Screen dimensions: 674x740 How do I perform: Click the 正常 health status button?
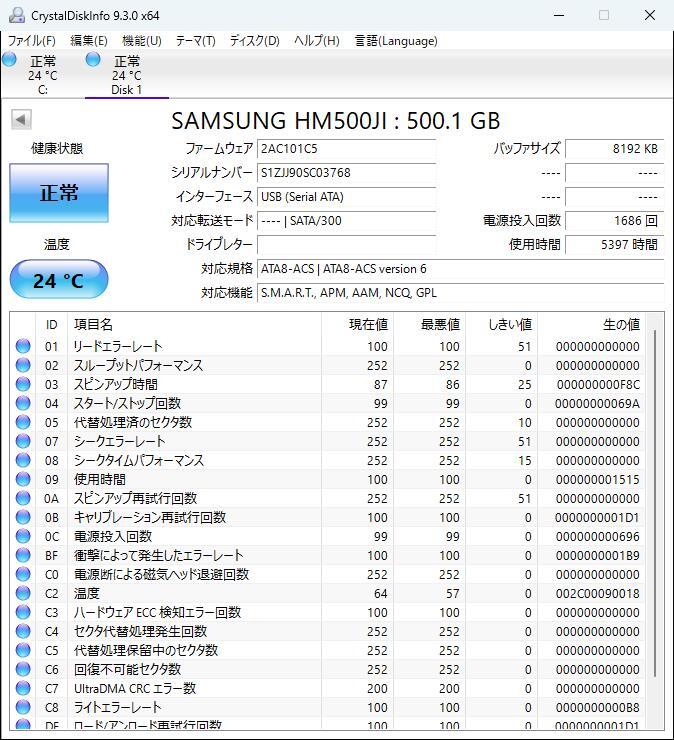click(x=59, y=193)
